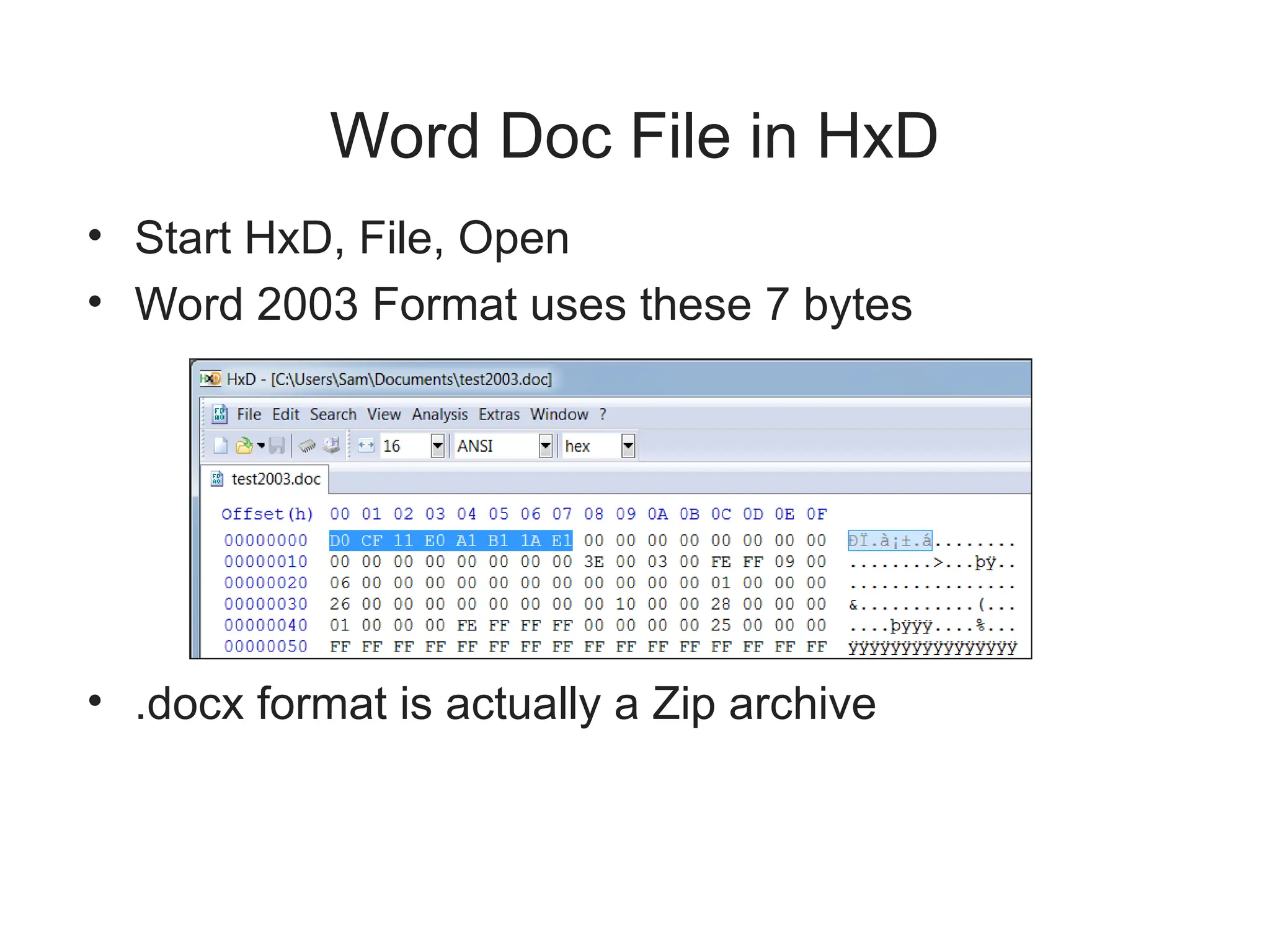Open the Analysis menu
Viewport: 1270px width, 952px height.
pos(439,414)
